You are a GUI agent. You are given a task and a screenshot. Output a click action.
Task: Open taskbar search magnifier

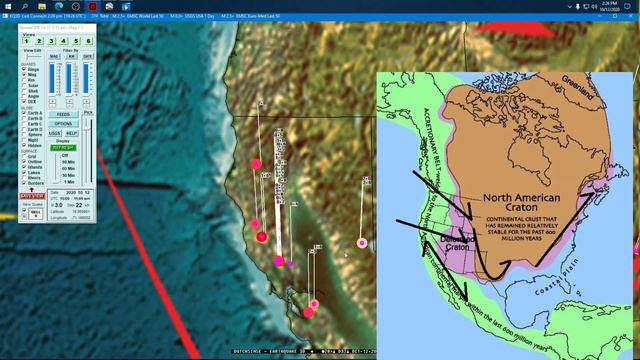click(24, 7)
